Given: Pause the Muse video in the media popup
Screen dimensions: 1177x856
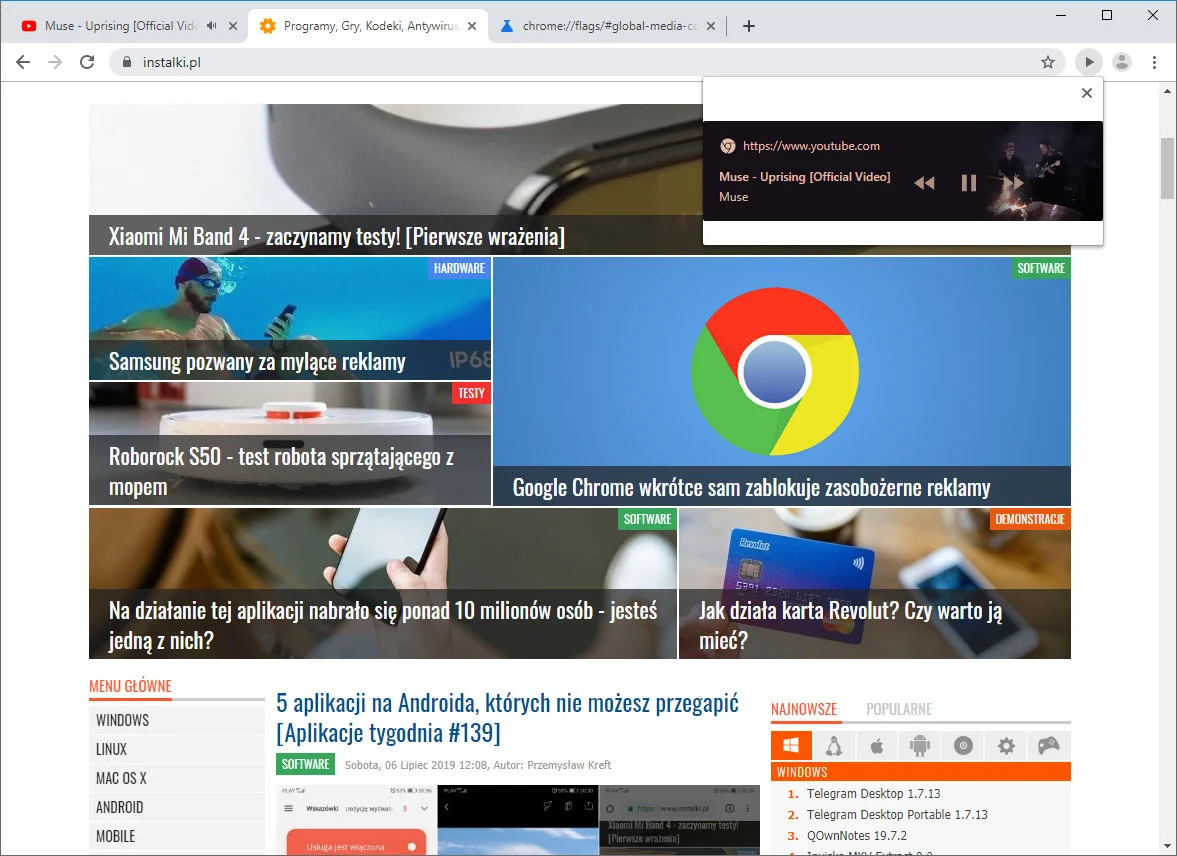Looking at the screenshot, I should click(x=968, y=182).
